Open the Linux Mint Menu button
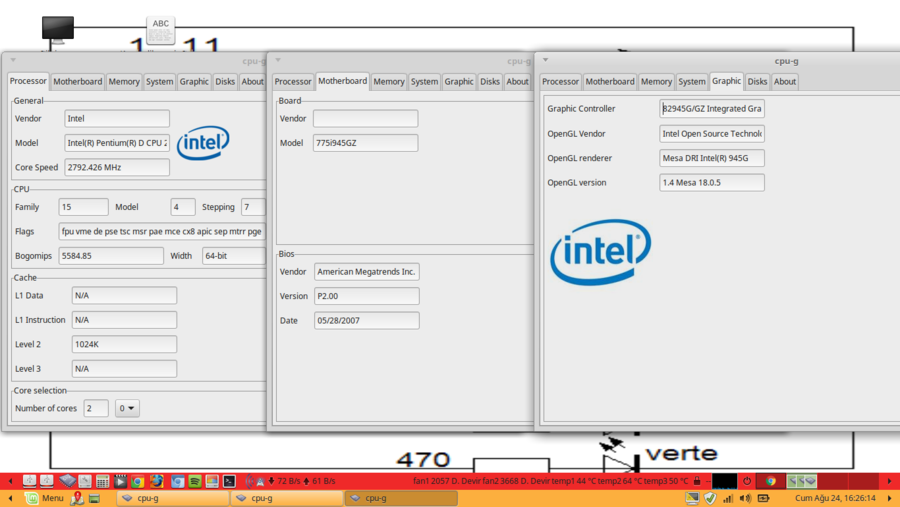Screen dimensions: 900x507 pos(45,498)
